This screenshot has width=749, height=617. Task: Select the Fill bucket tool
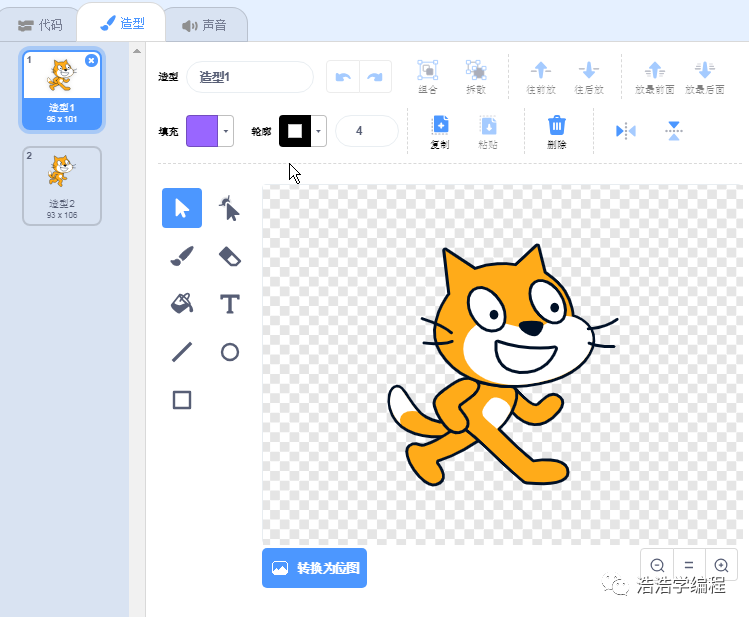tap(182, 304)
